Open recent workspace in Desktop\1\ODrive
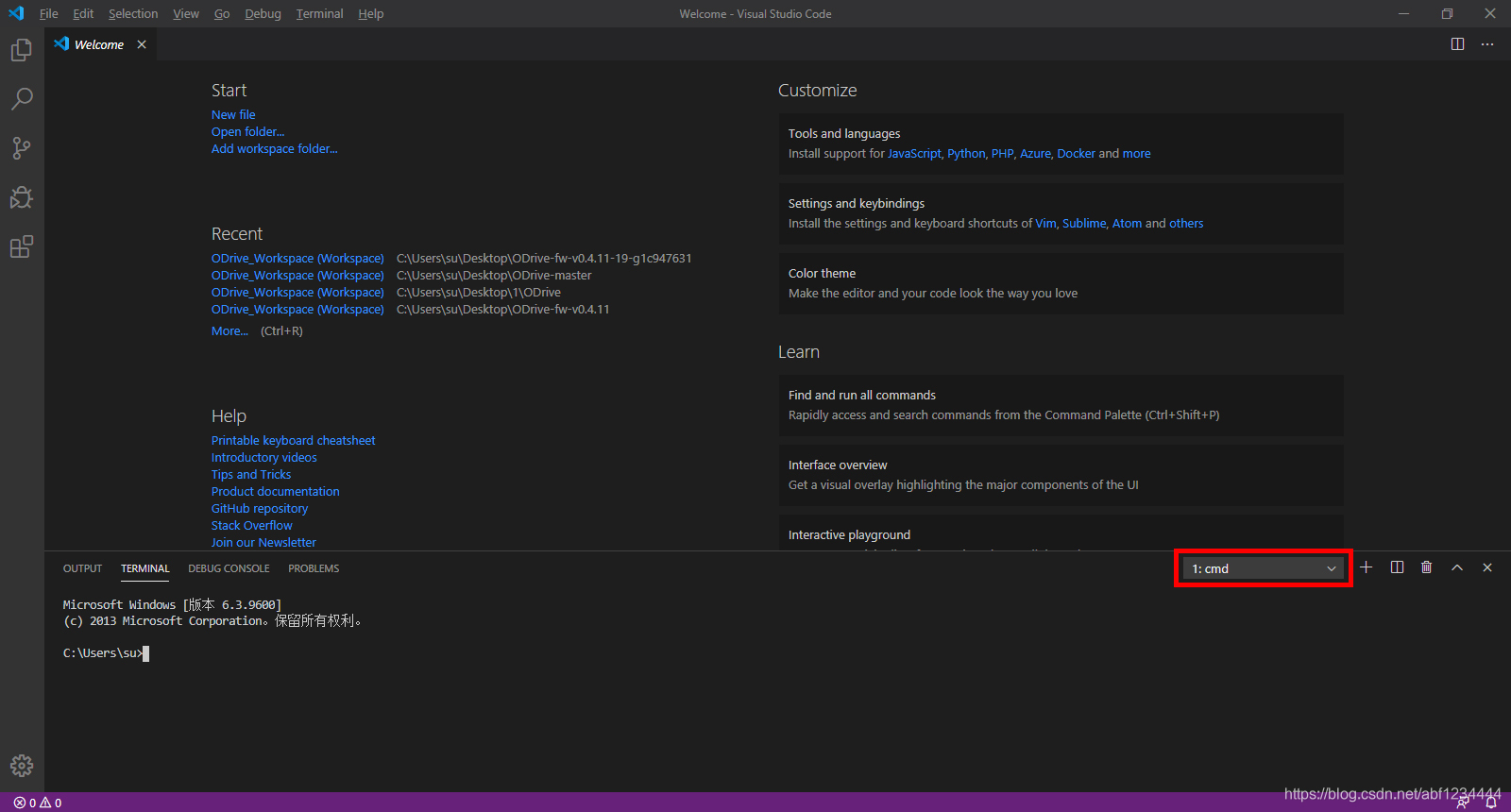Image resolution: width=1511 pixels, height=812 pixels. tap(297, 292)
